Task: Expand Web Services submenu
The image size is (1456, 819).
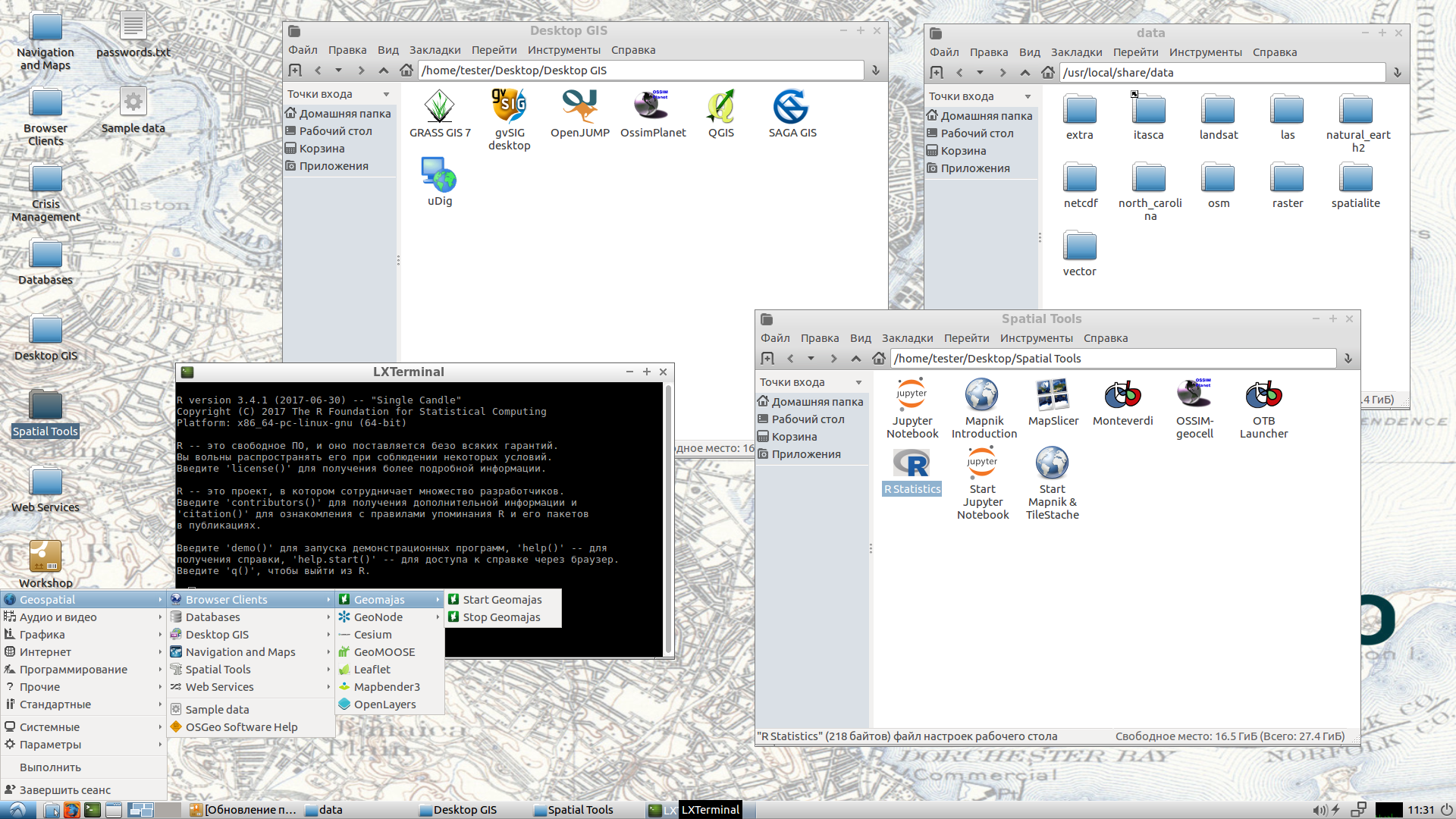Action: coord(251,687)
